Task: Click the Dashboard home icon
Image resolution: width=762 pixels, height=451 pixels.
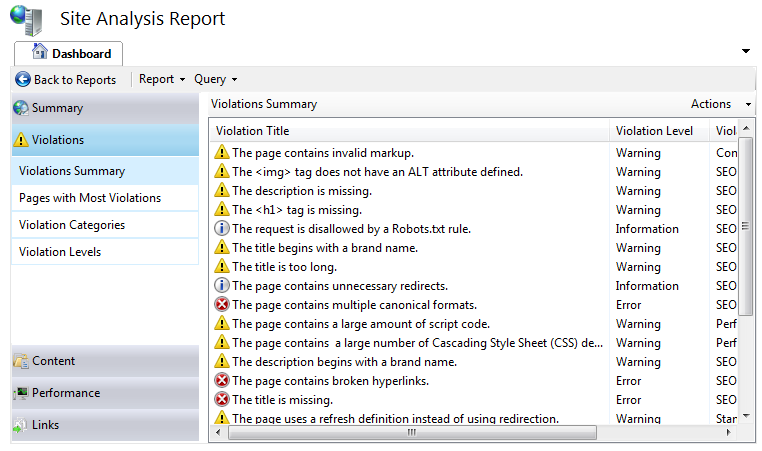Action: point(39,52)
